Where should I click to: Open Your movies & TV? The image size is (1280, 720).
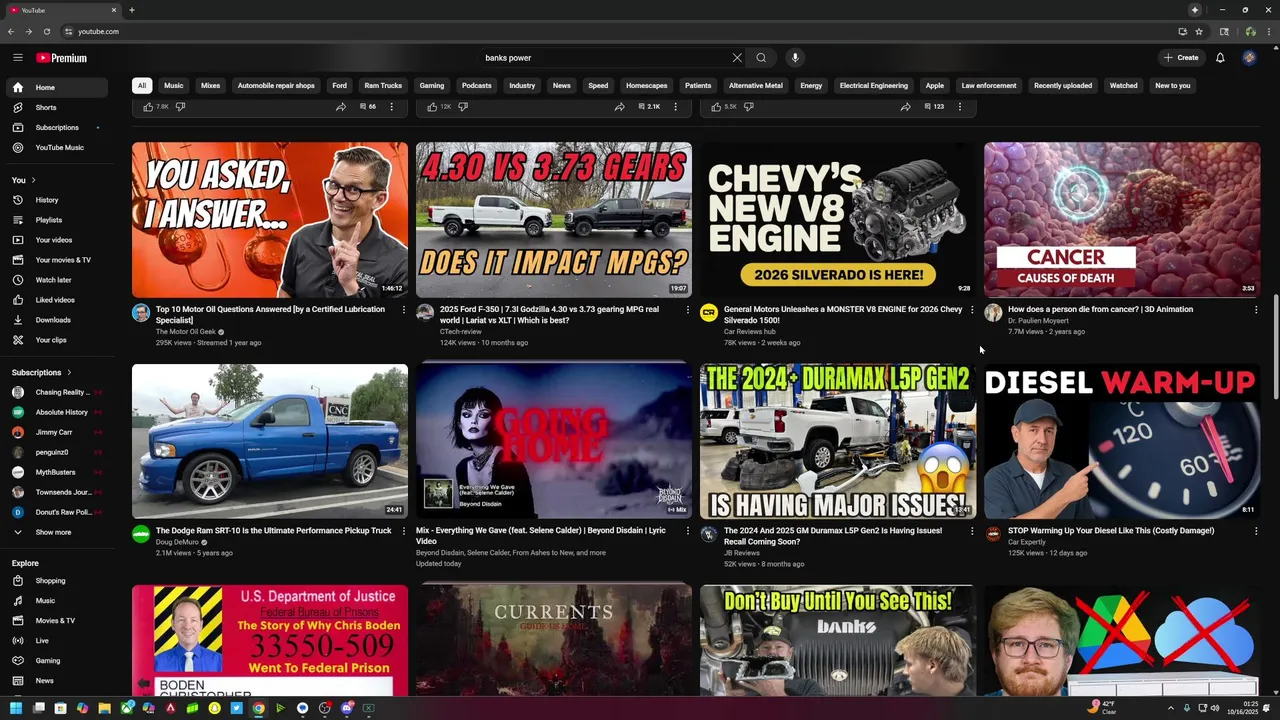click(x=56, y=260)
